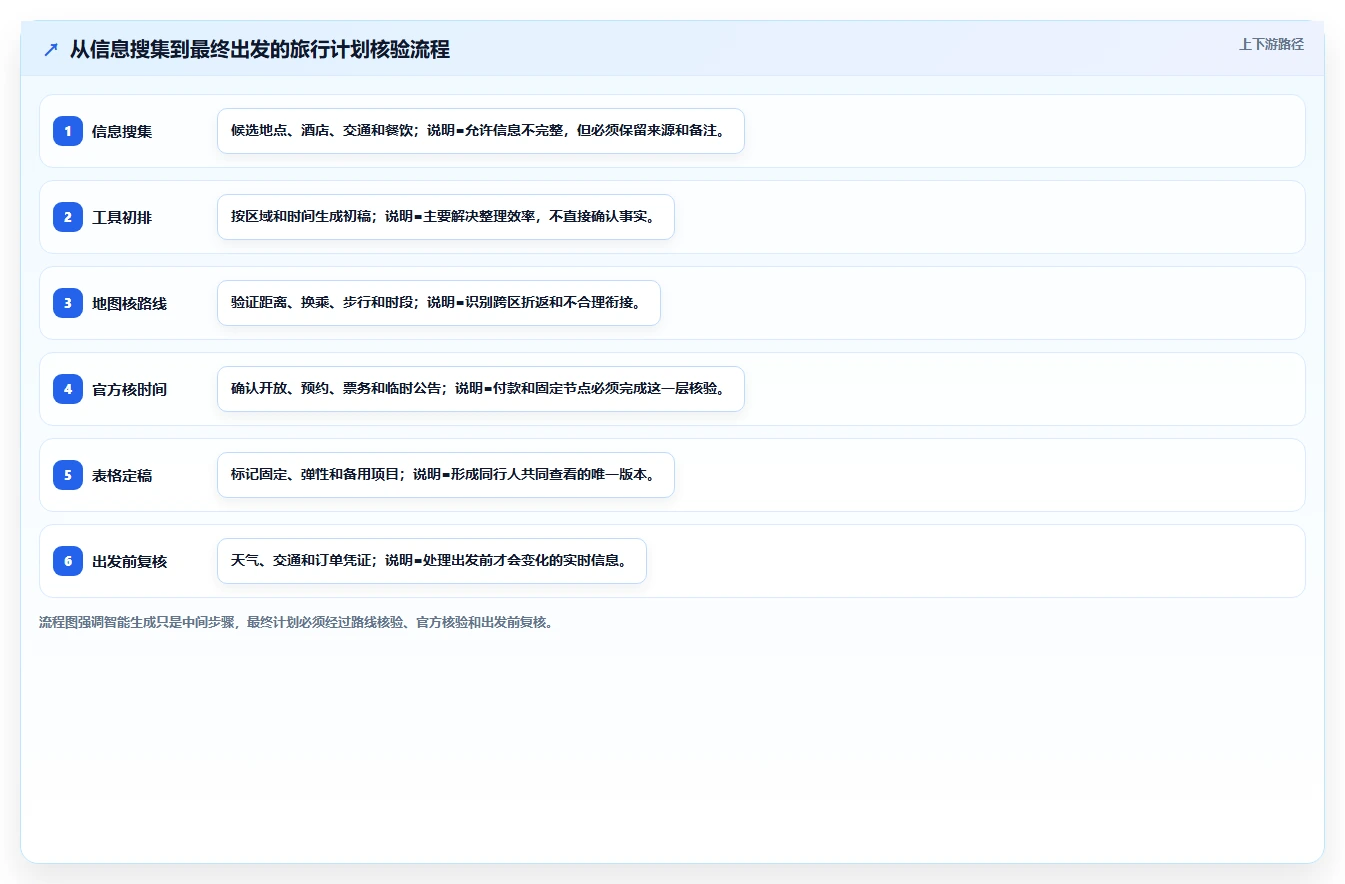Click the arrow icon beside the flowchart title

tap(51, 50)
